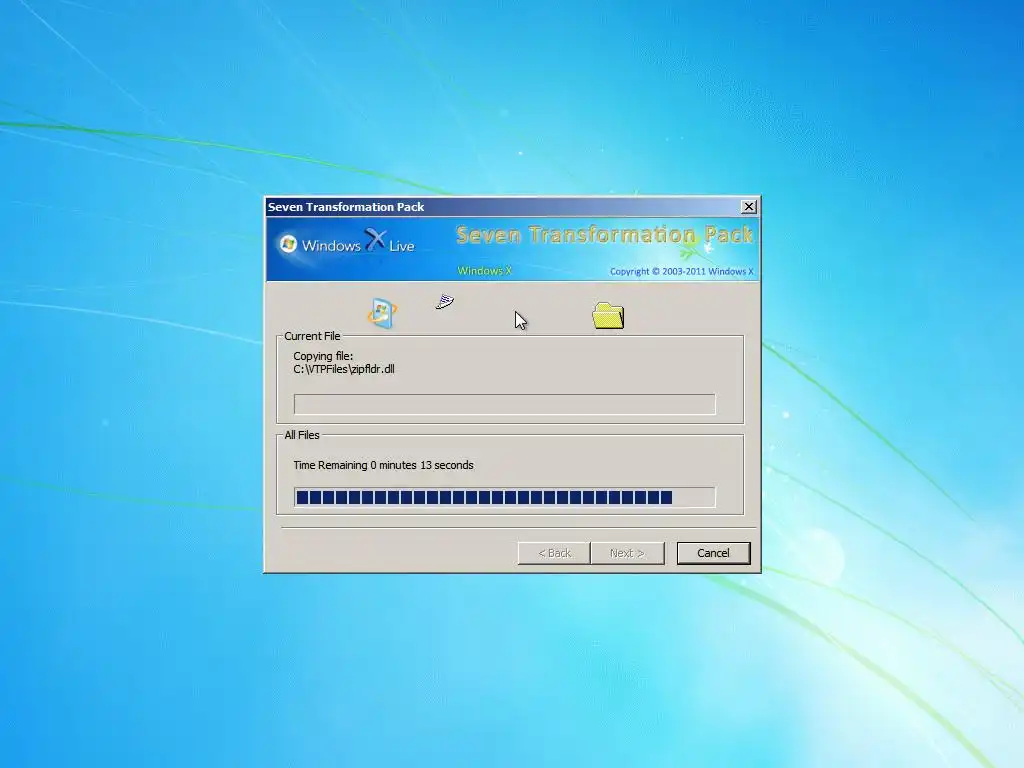
Task: Click the Windows orb logo in banner
Action: tap(288, 244)
